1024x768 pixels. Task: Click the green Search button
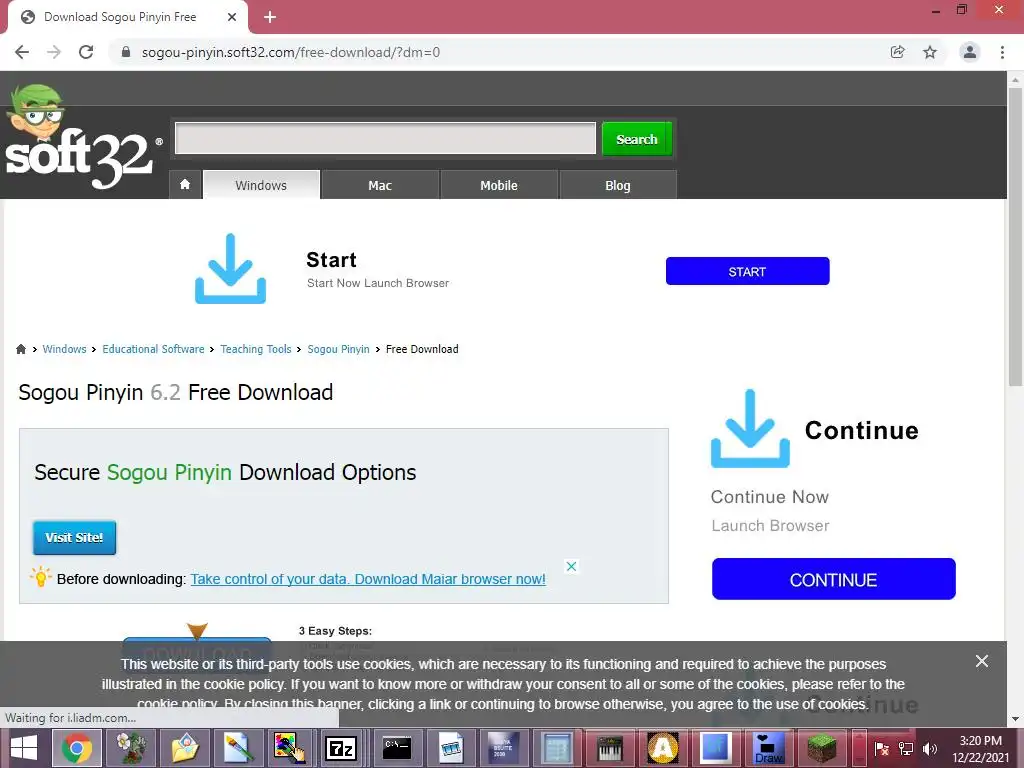[x=637, y=139]
